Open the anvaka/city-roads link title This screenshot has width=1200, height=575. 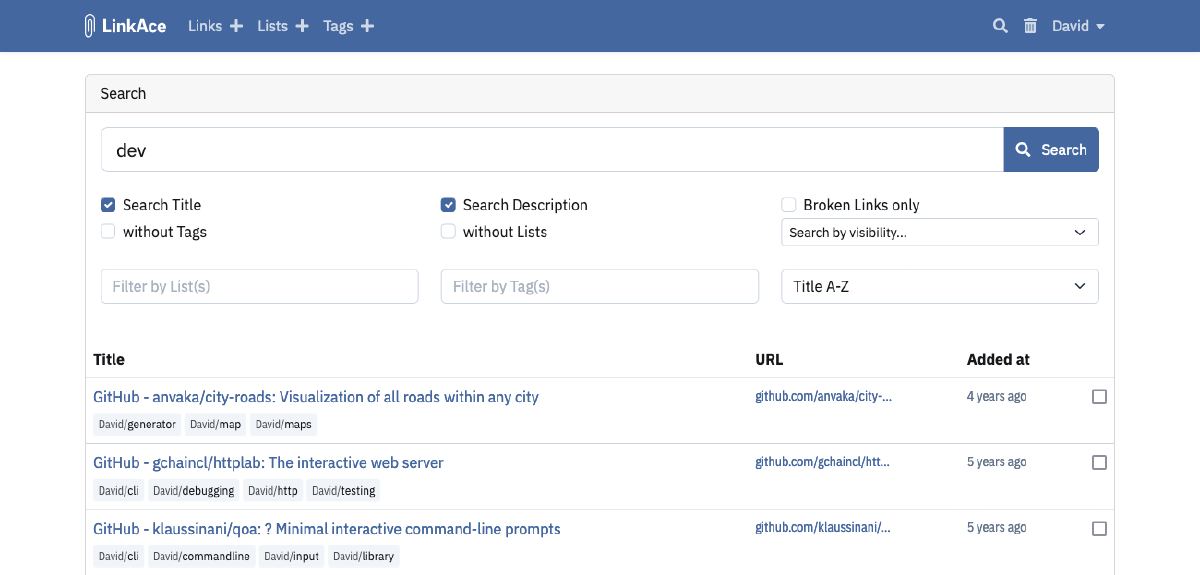316,397
